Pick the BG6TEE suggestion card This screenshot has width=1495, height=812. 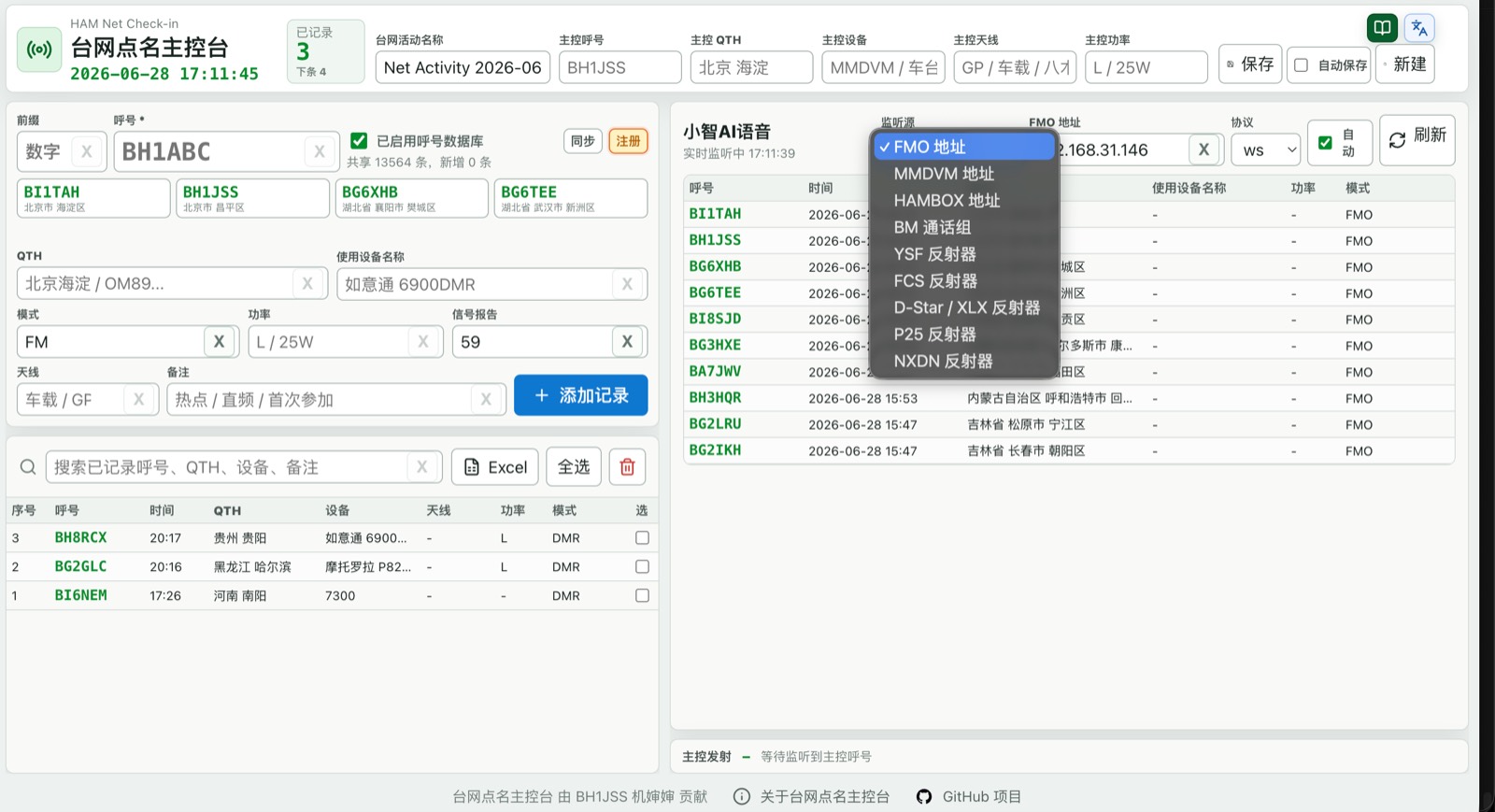571,198
